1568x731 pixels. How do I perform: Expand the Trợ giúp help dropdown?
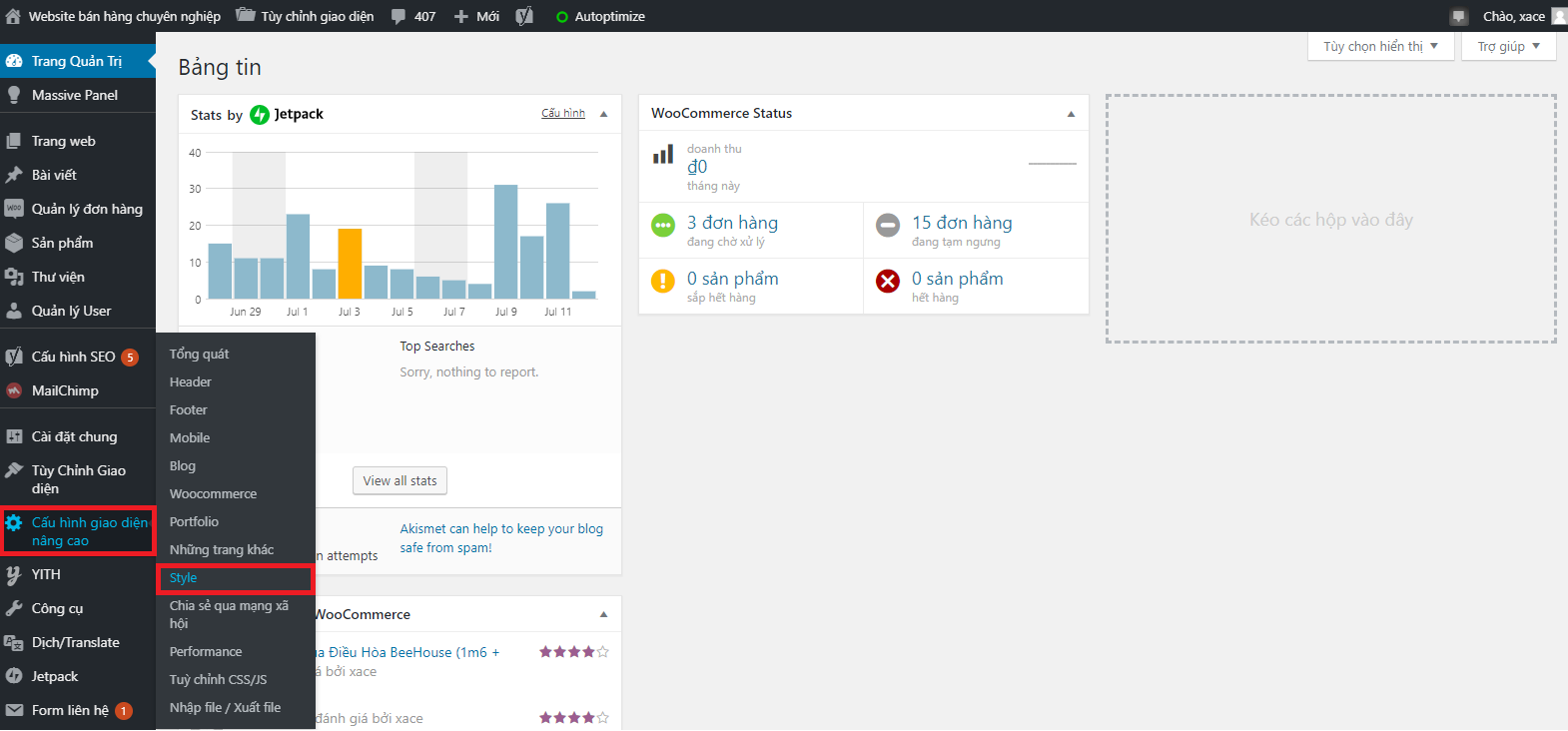(1508, 46)
